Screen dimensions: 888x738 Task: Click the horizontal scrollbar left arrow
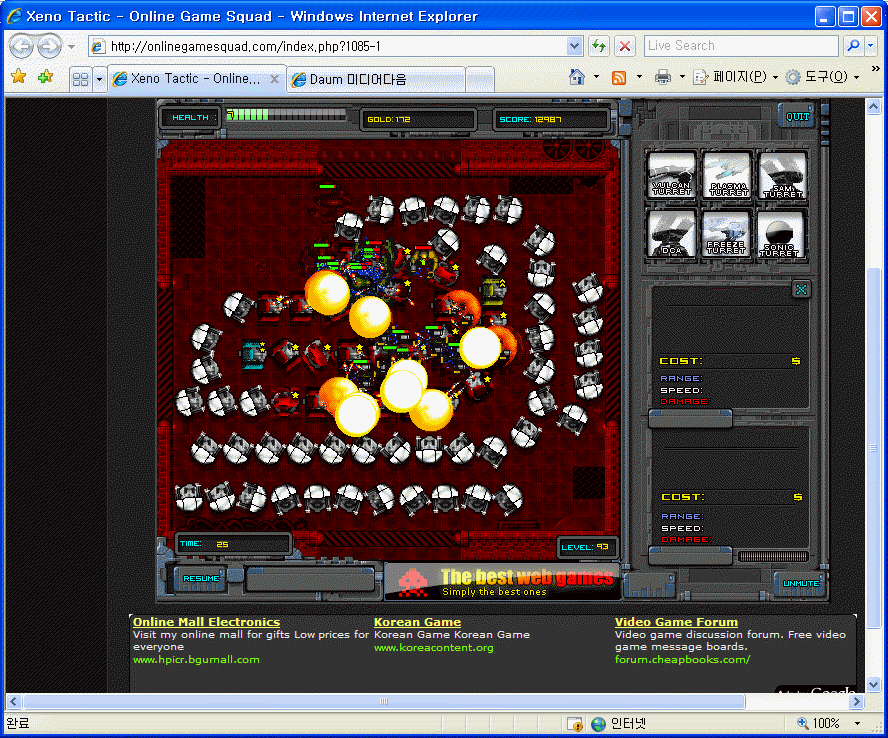tap(14, 702)
